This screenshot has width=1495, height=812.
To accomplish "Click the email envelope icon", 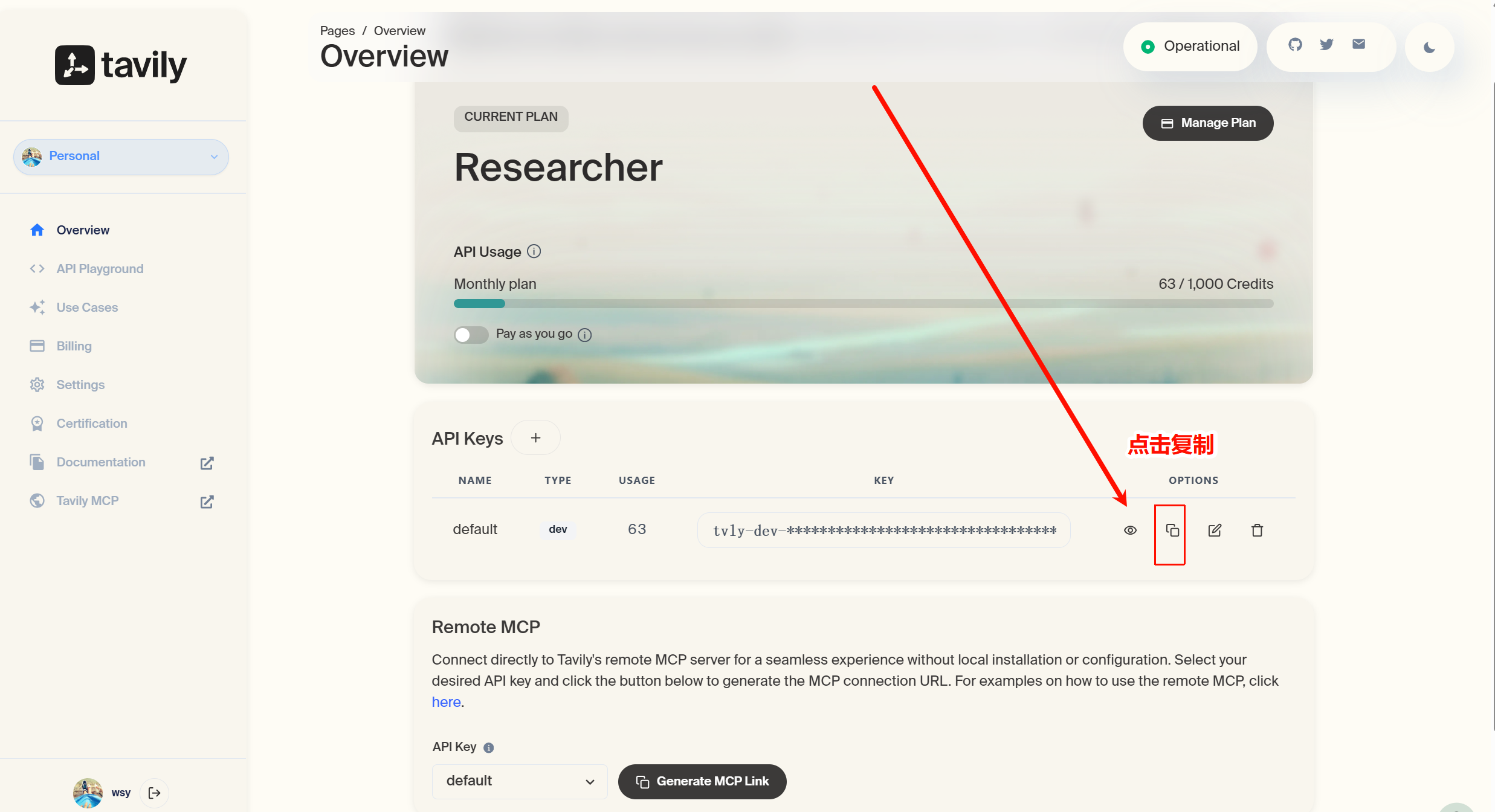I will pos(1358,44).
